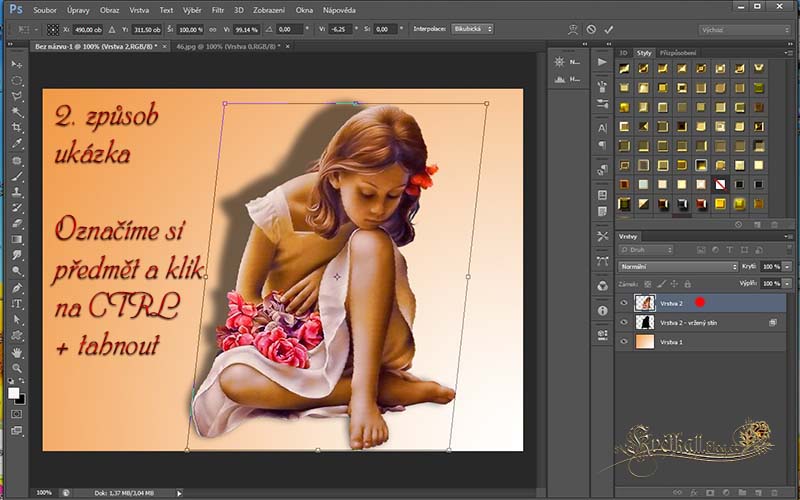Select Vrstva 2 layer thumbnail
This screenshot has height=500, width=800.
[644, 303]
